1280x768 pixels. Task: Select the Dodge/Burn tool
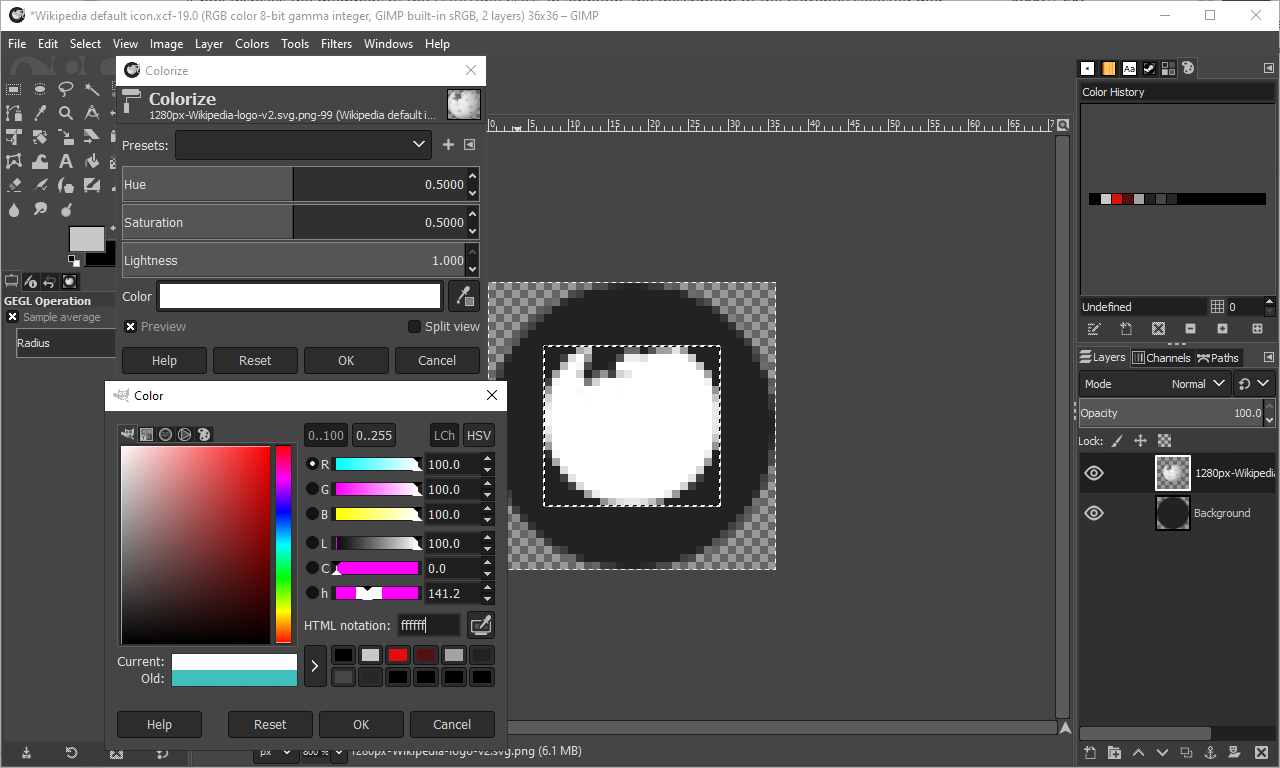point(66,209)
